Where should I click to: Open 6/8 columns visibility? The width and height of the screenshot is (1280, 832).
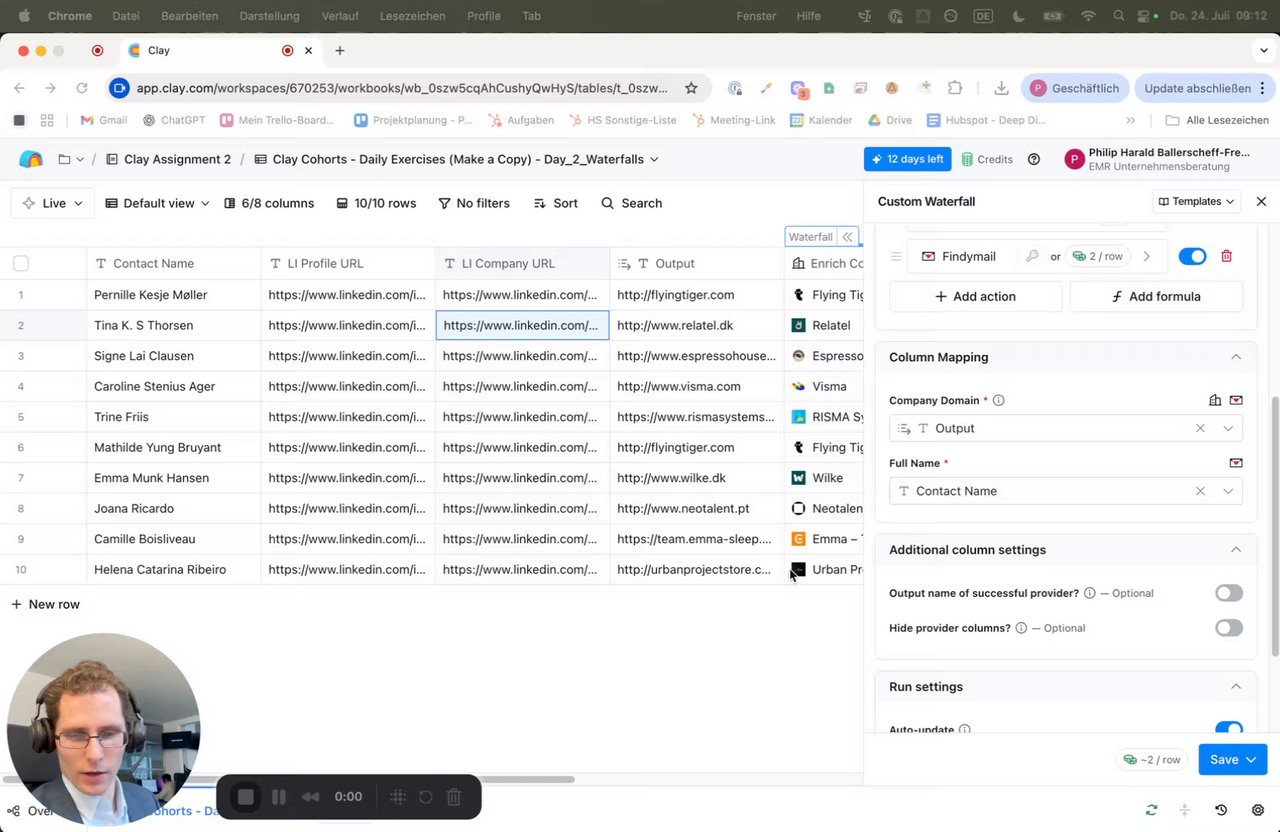tap(269, 203)
